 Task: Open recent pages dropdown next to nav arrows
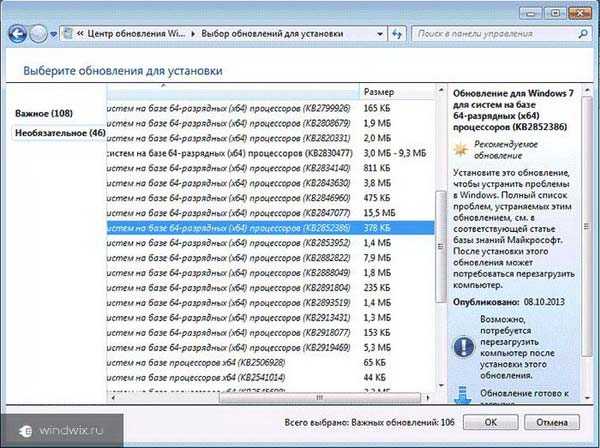pyautogui.click(x=54, y=34)
